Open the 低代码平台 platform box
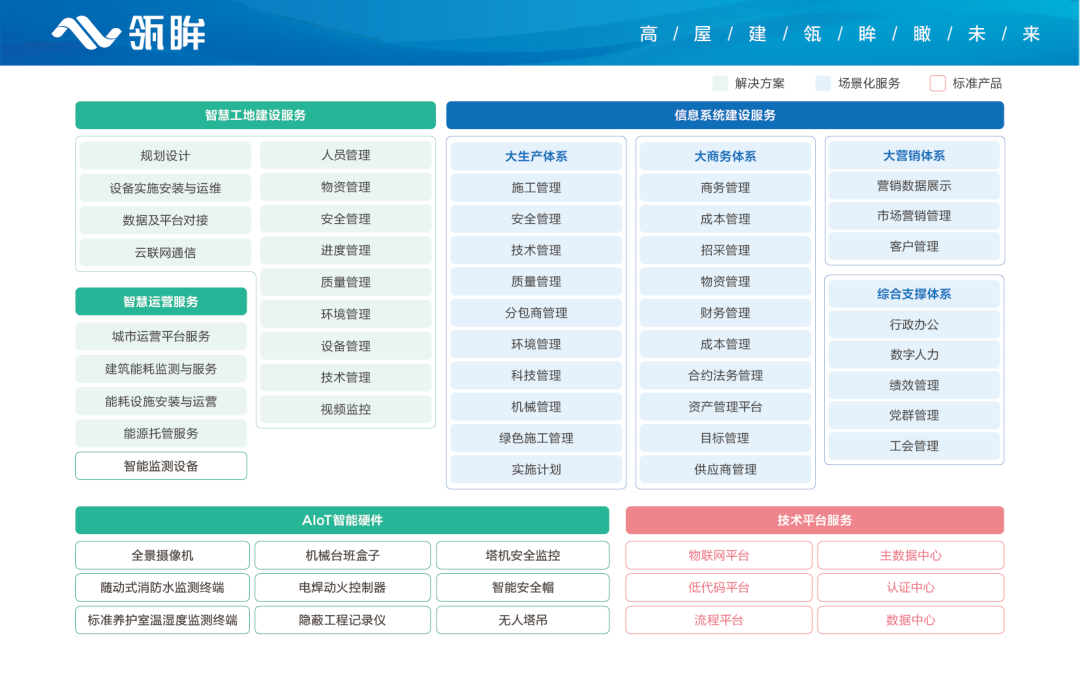Viewport: 1080px width, 692px height. (718, 587)
